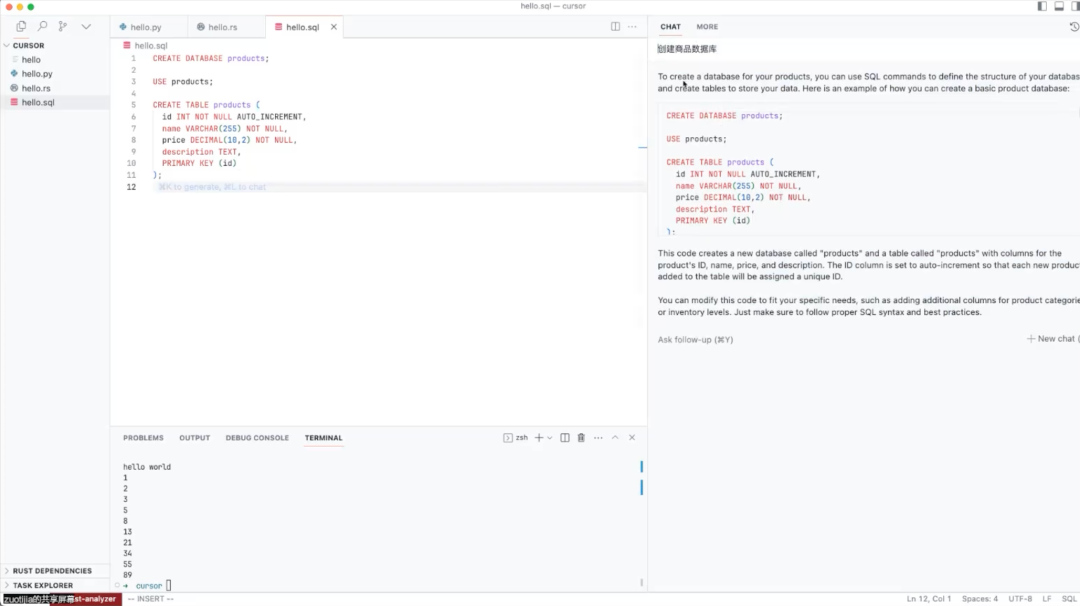The height and width of the screenshot is (606, 1080).
Task: Open chat history clock icon
Action: (x=1074, y=26)
